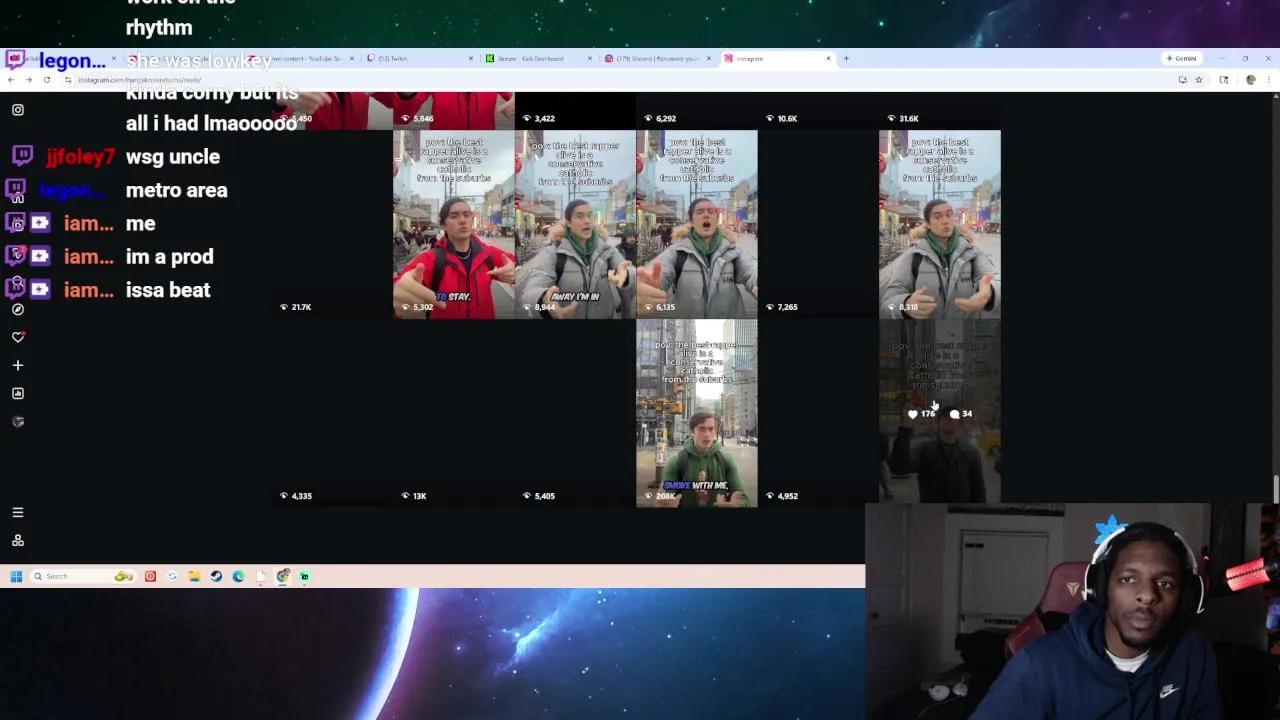1280x720 pixels.
Task: Open the red app icon on taskbar
Action: (x=150, y=576)
